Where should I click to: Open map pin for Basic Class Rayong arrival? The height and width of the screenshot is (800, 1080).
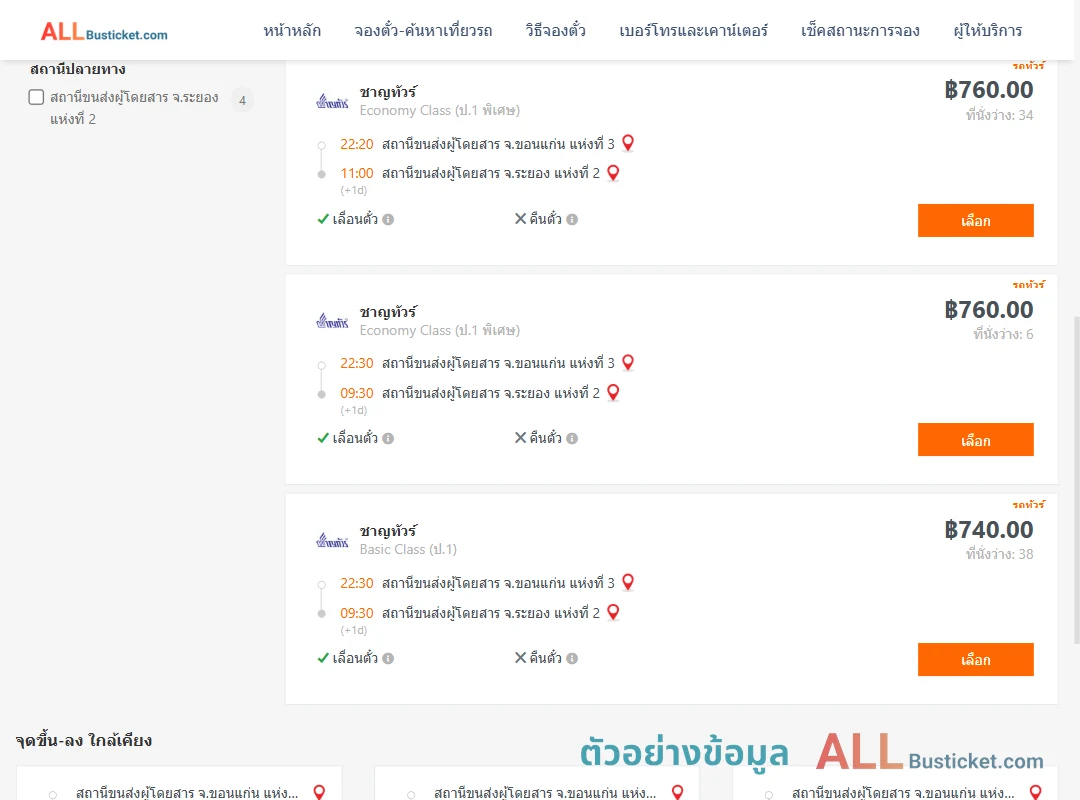click(613, 612)
